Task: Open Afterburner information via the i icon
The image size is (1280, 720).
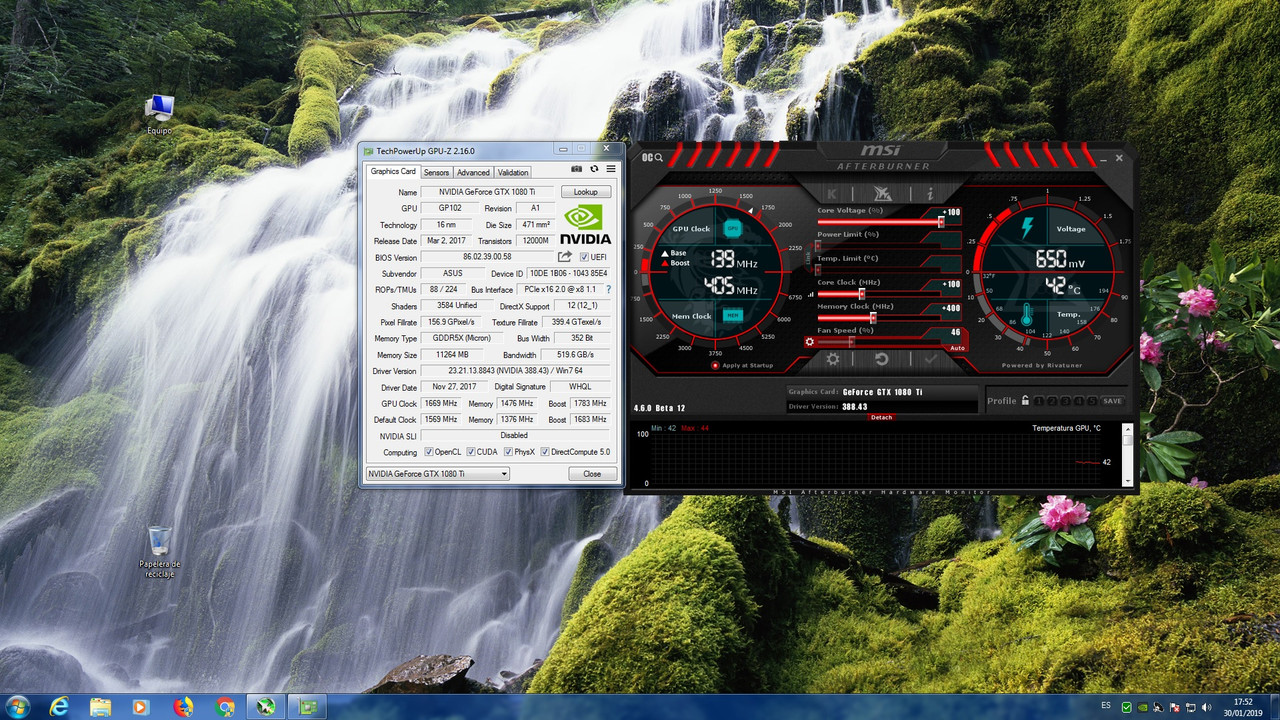Action: pyautogui.click(x=931, y=192)
